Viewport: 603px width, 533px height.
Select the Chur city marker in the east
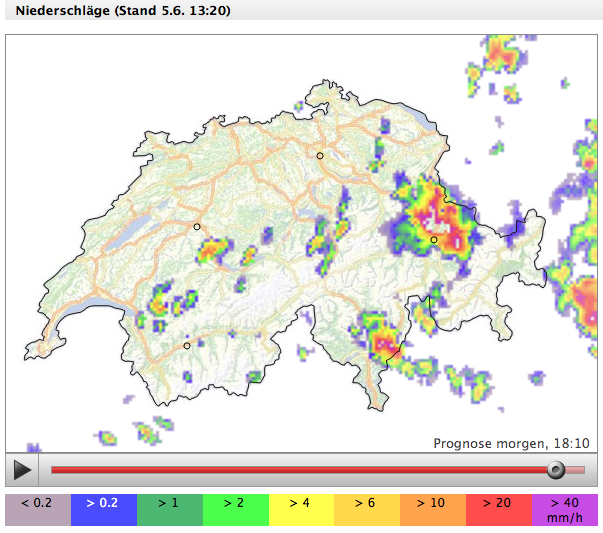434,240
